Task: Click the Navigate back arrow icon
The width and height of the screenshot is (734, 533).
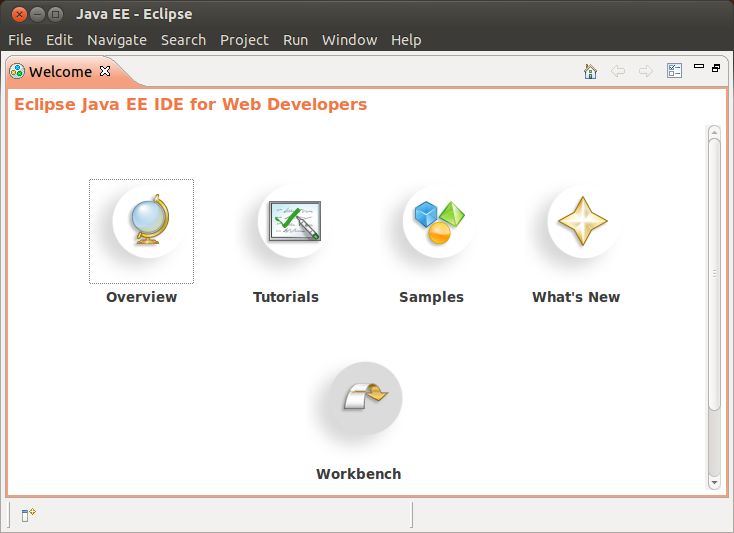Action: coord(618,71)
